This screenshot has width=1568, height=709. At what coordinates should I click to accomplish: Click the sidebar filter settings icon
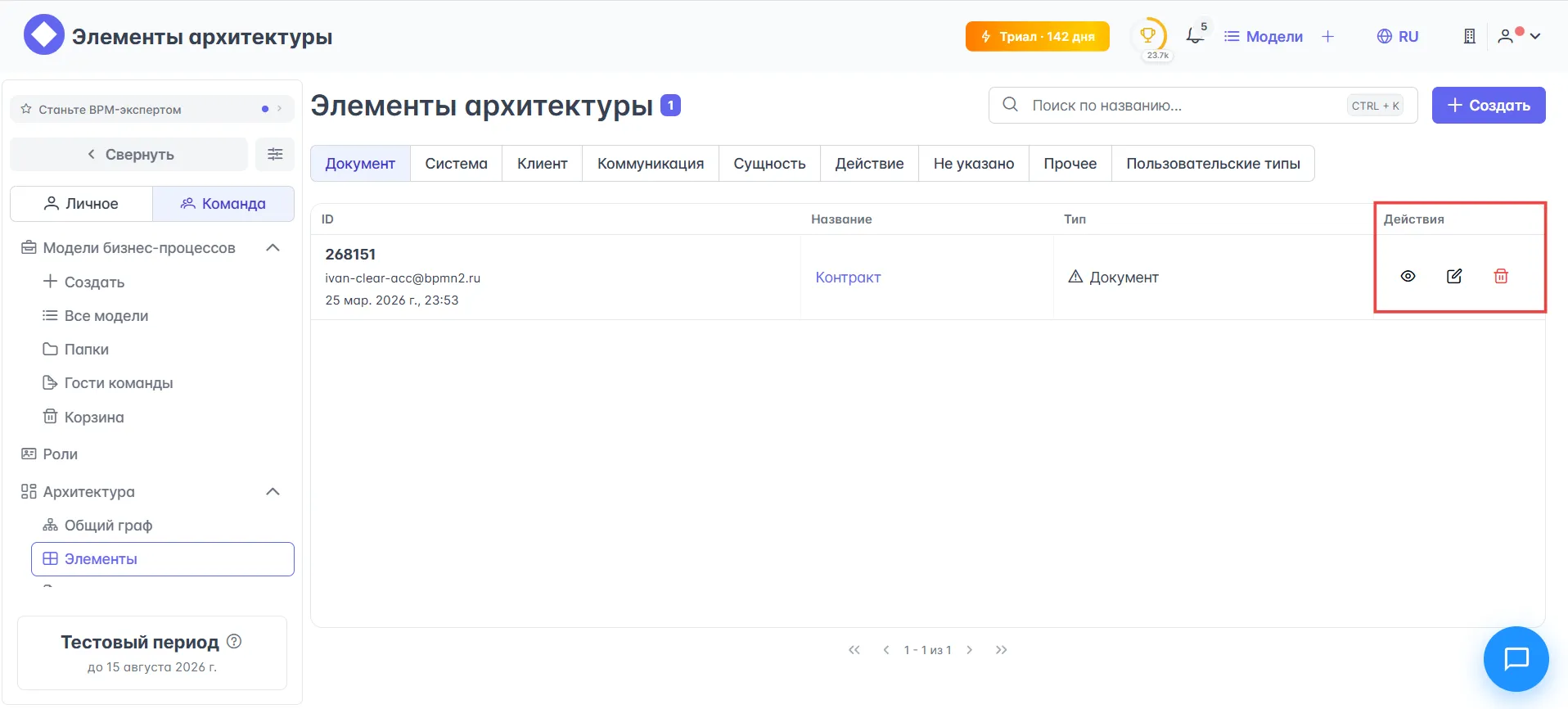pos(275,154)
